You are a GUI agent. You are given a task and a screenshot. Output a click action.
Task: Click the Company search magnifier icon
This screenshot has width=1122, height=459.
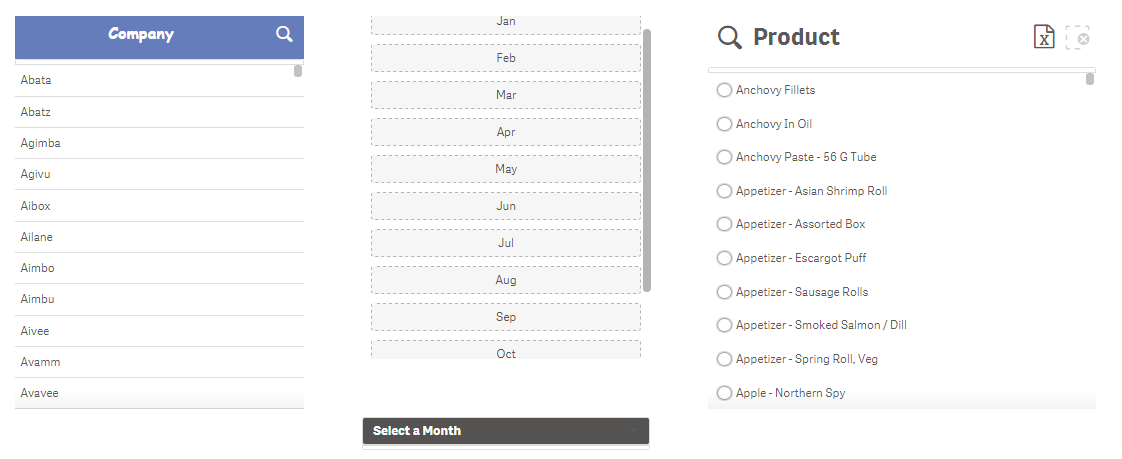tap(284, 34)
